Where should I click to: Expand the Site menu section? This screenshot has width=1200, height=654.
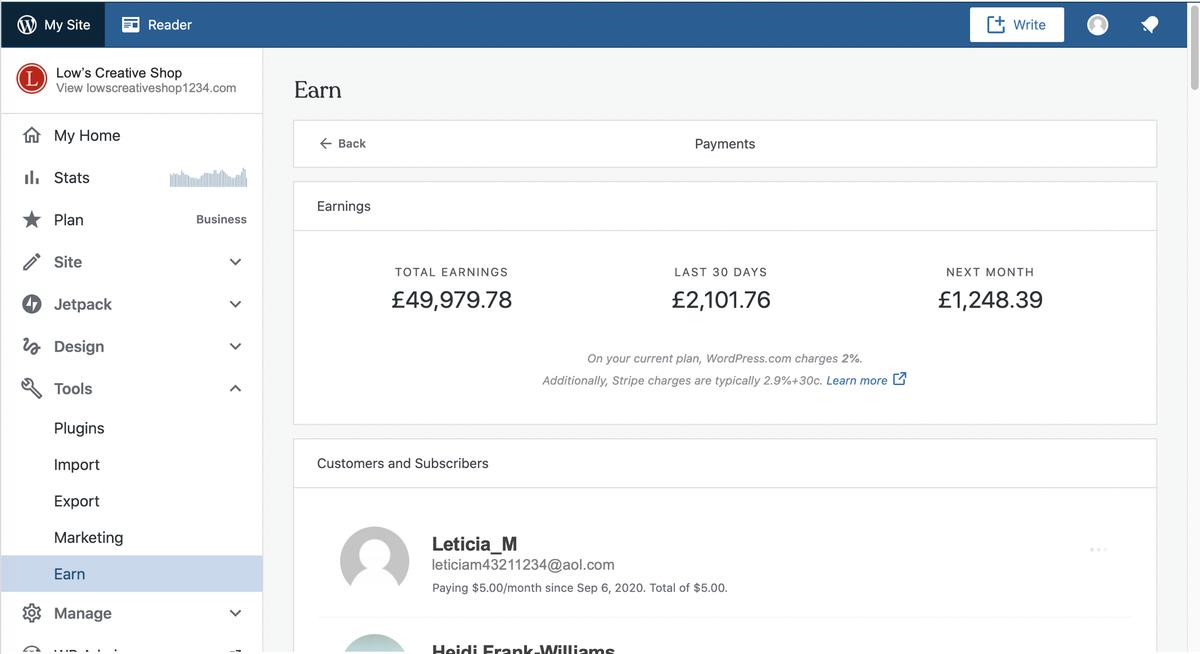point(235,262)
